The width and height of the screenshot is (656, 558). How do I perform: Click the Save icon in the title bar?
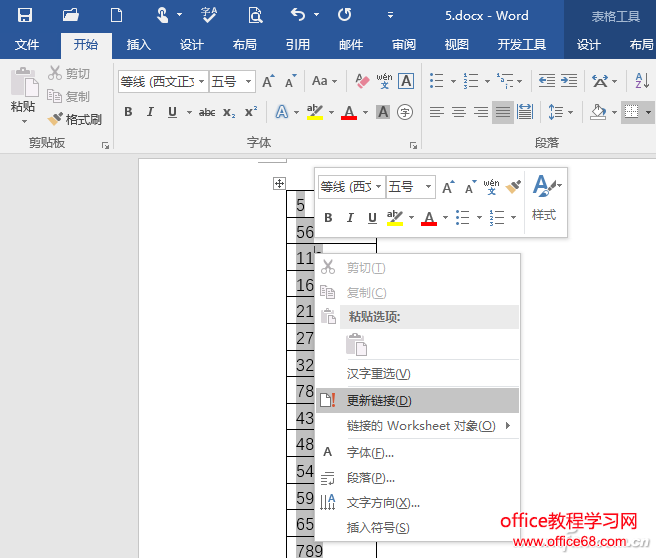coord(25,15)
